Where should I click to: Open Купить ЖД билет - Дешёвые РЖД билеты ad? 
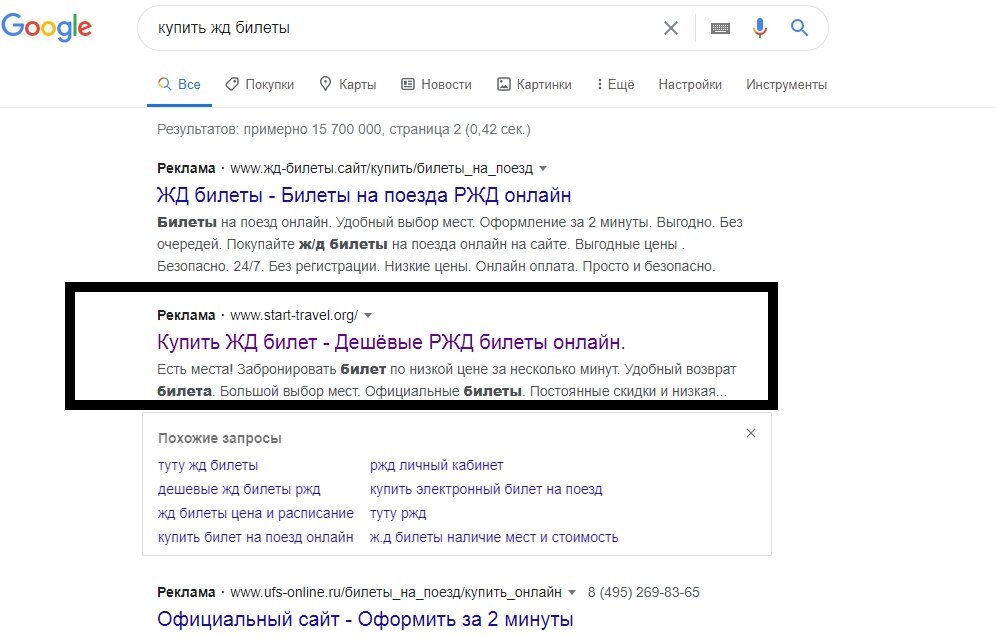(x=391, y=342)
